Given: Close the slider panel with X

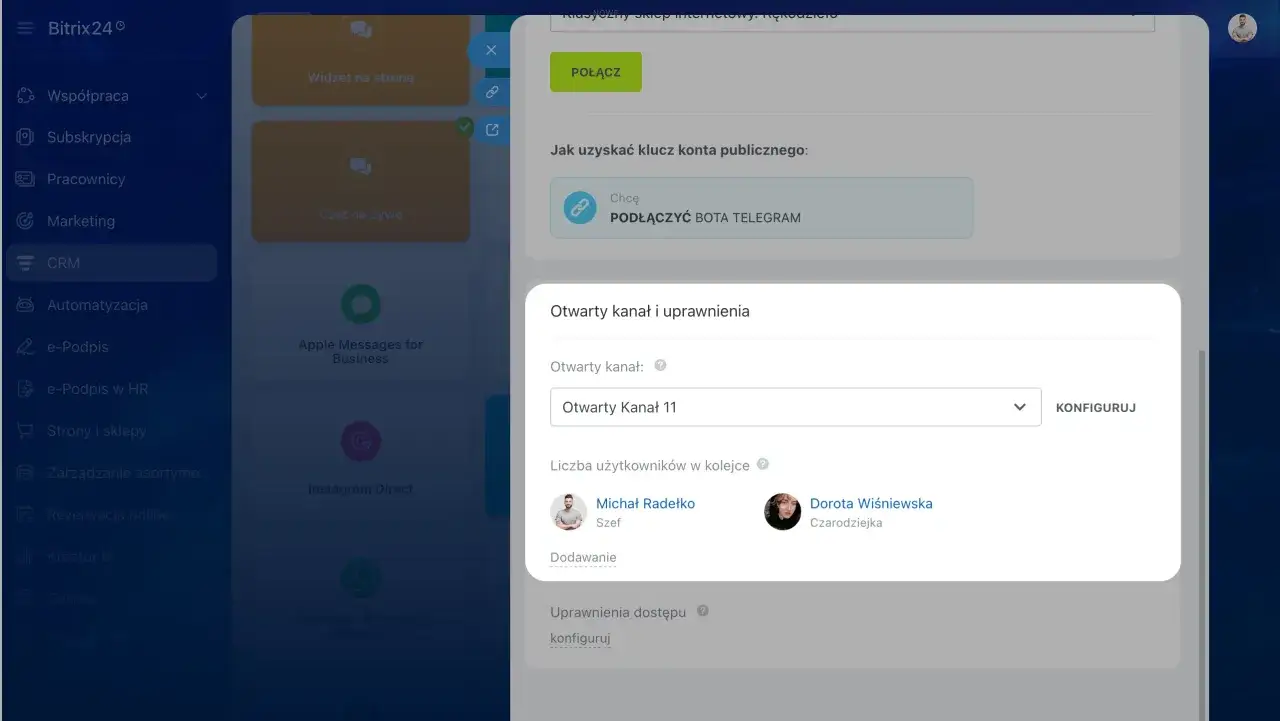Looking at the screenshot, I should [490, 50].
